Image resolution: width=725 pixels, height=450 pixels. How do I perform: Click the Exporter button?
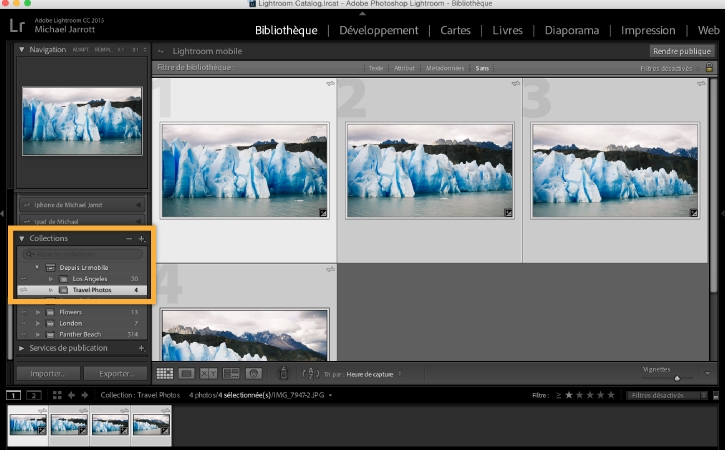pos(116,374)
